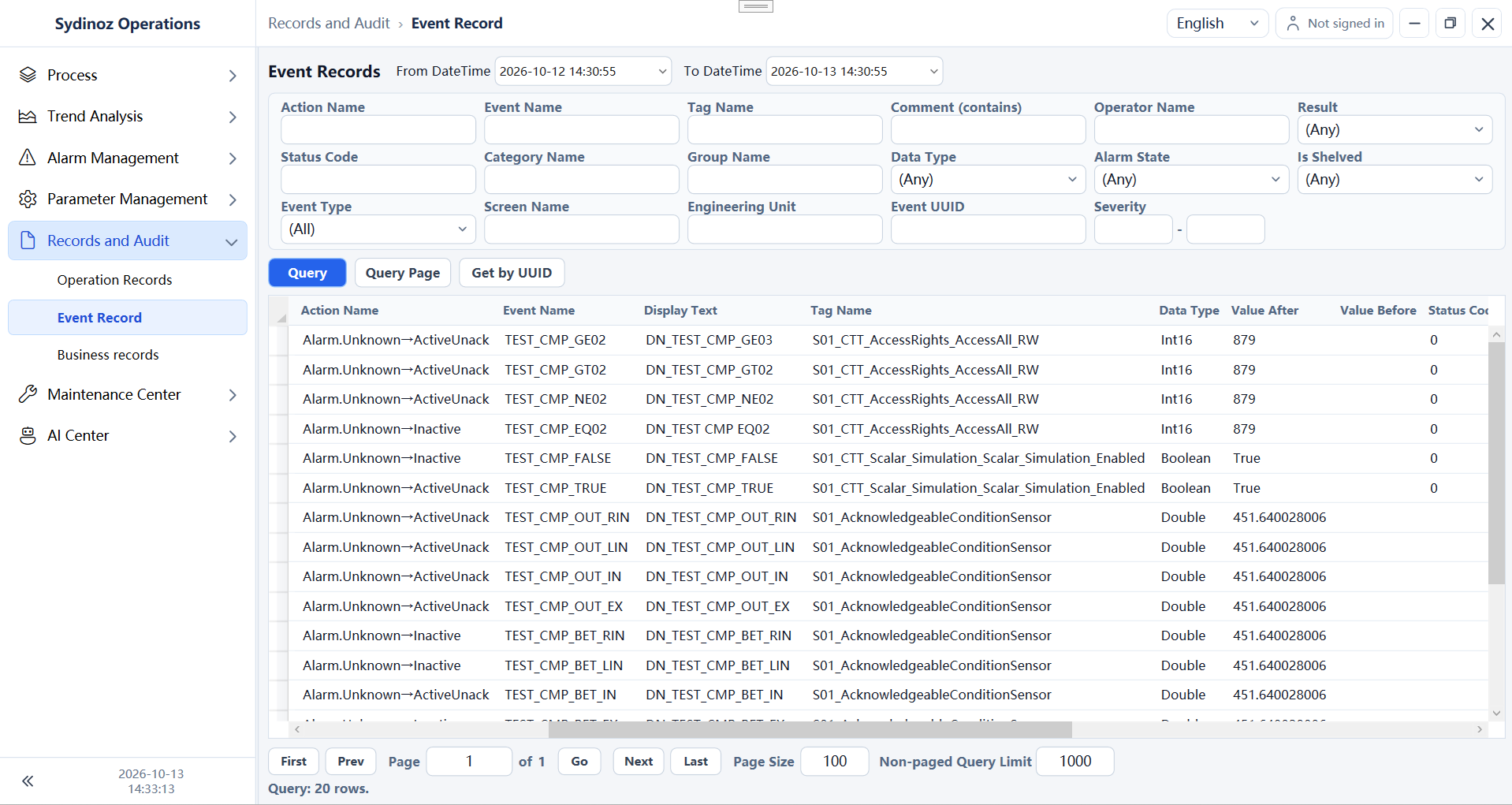Open the Result filter dropdown
The width and height of the screenshot is (1512, 805).
tap(1395, 130)
